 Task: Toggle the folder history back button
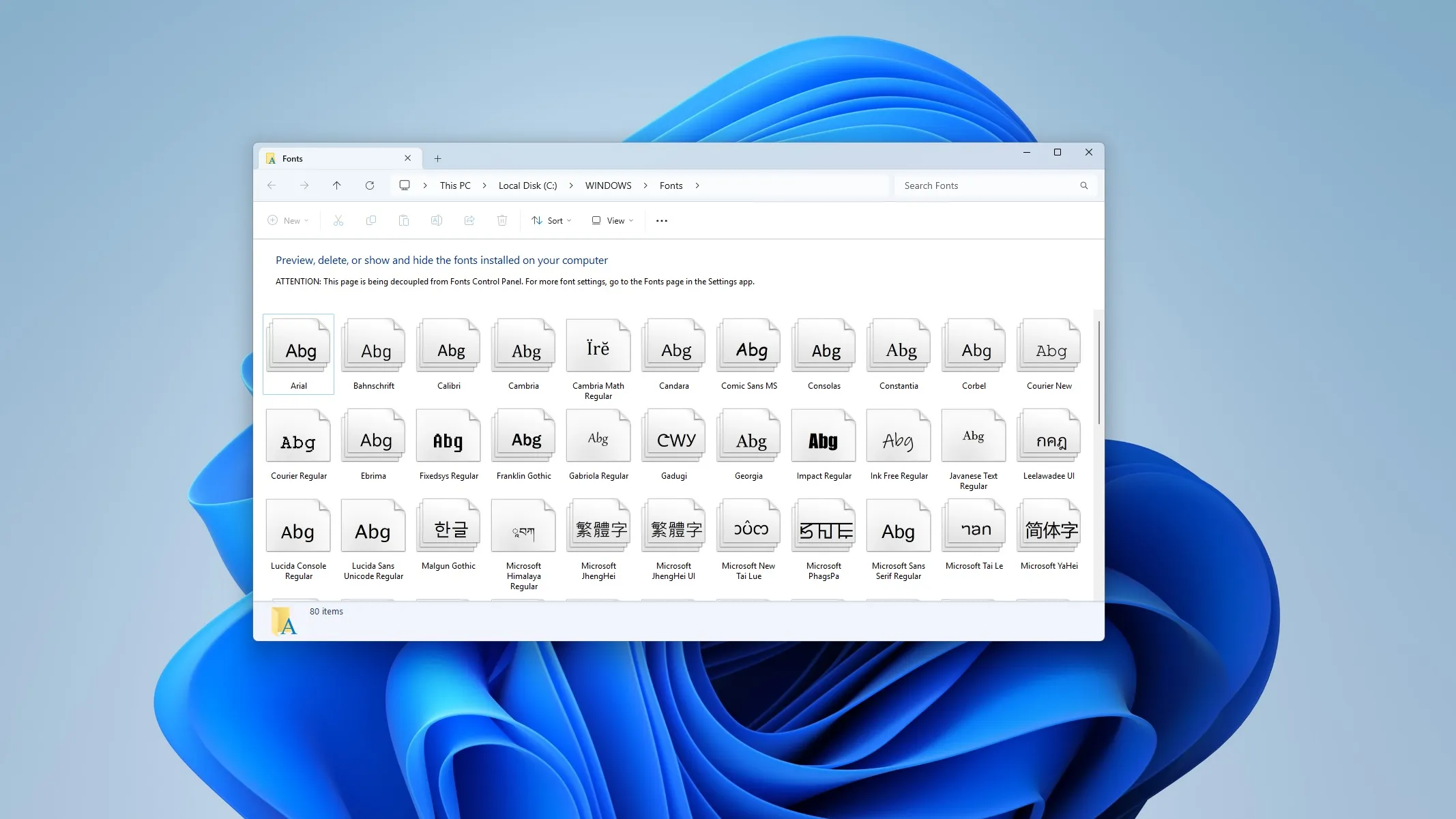[x=271, y=185]
